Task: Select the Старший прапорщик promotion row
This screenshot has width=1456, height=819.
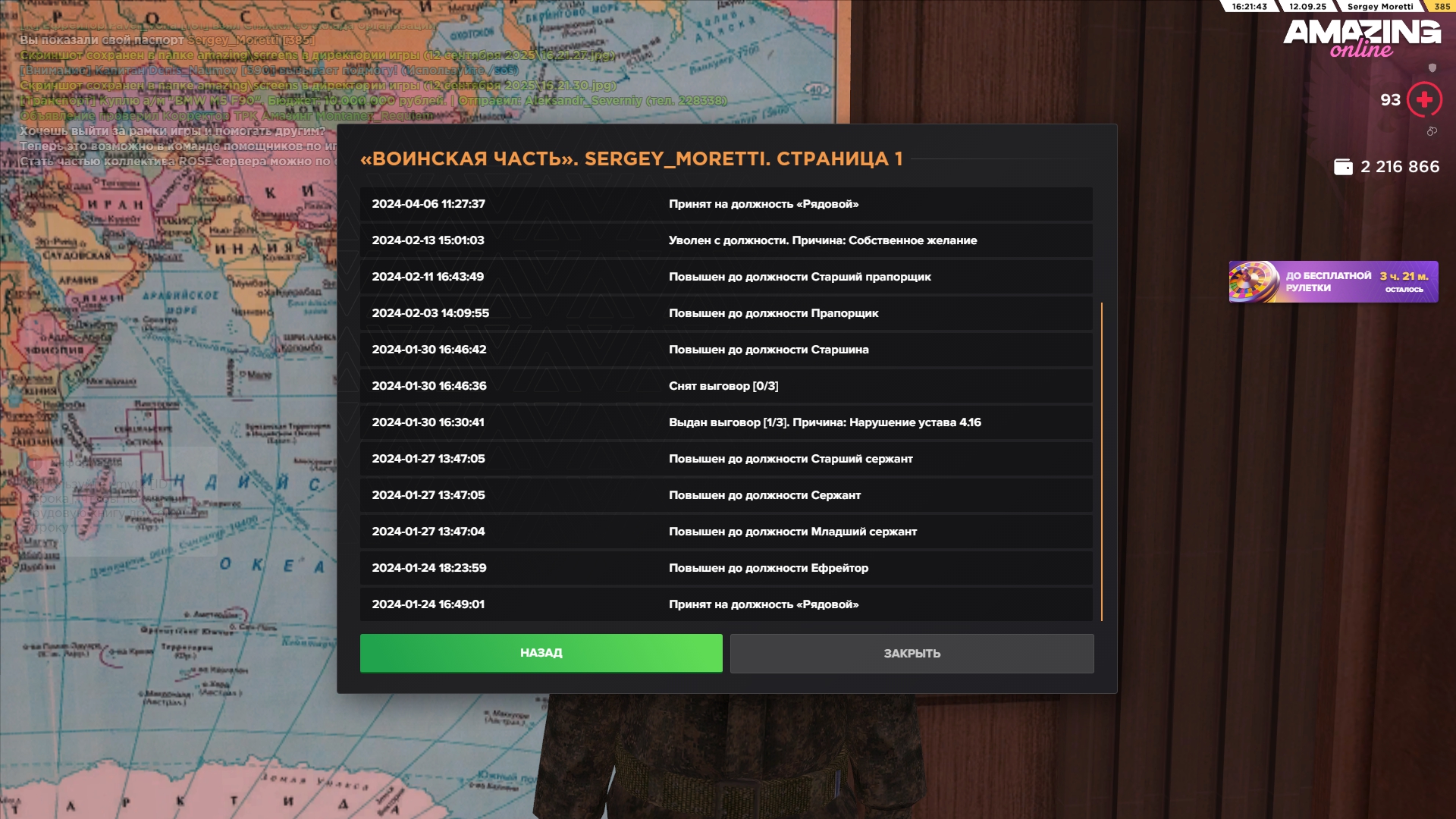Action: click(726, 277)
